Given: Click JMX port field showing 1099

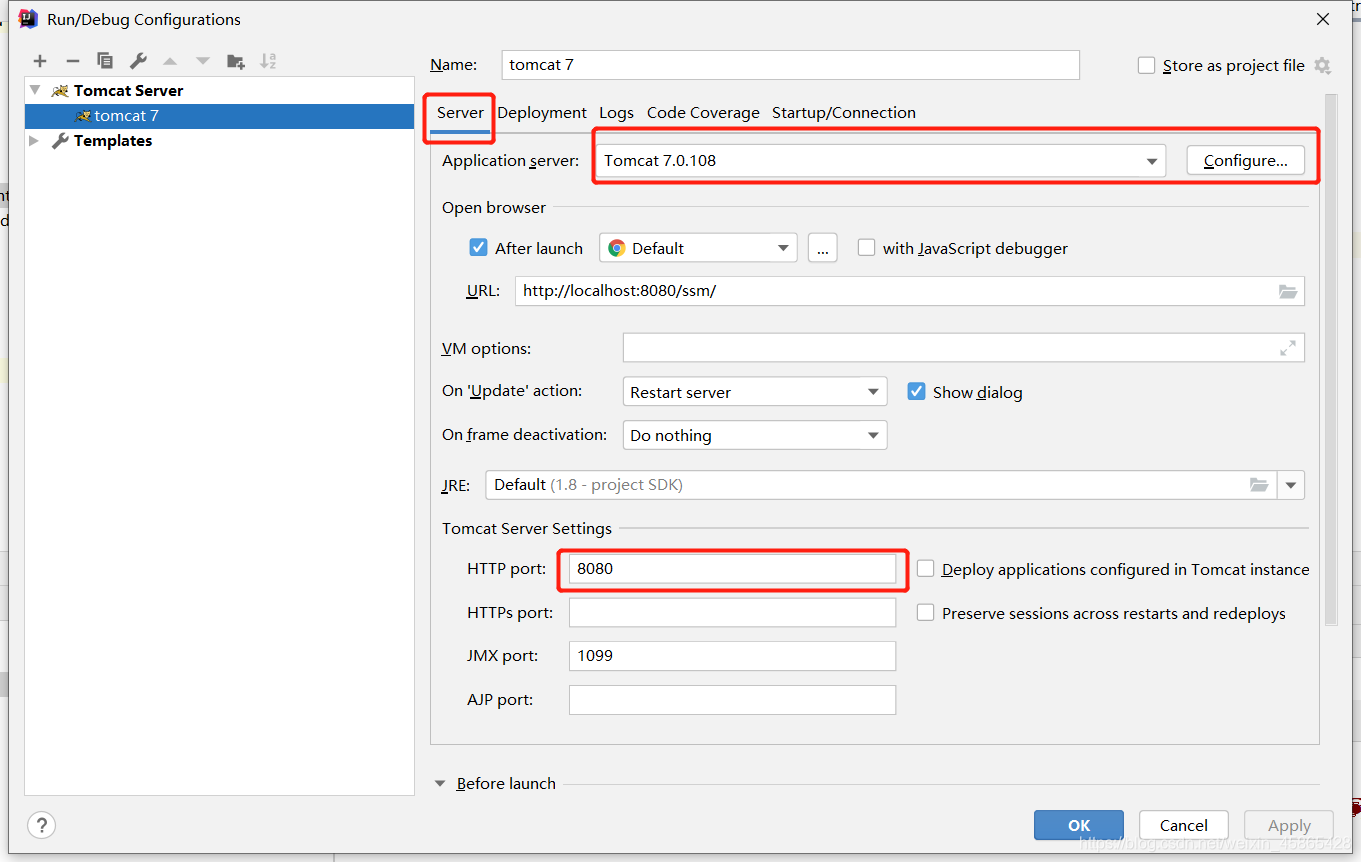Looking at the screenshot, I should pyautogui.click(x=732, y=656).
